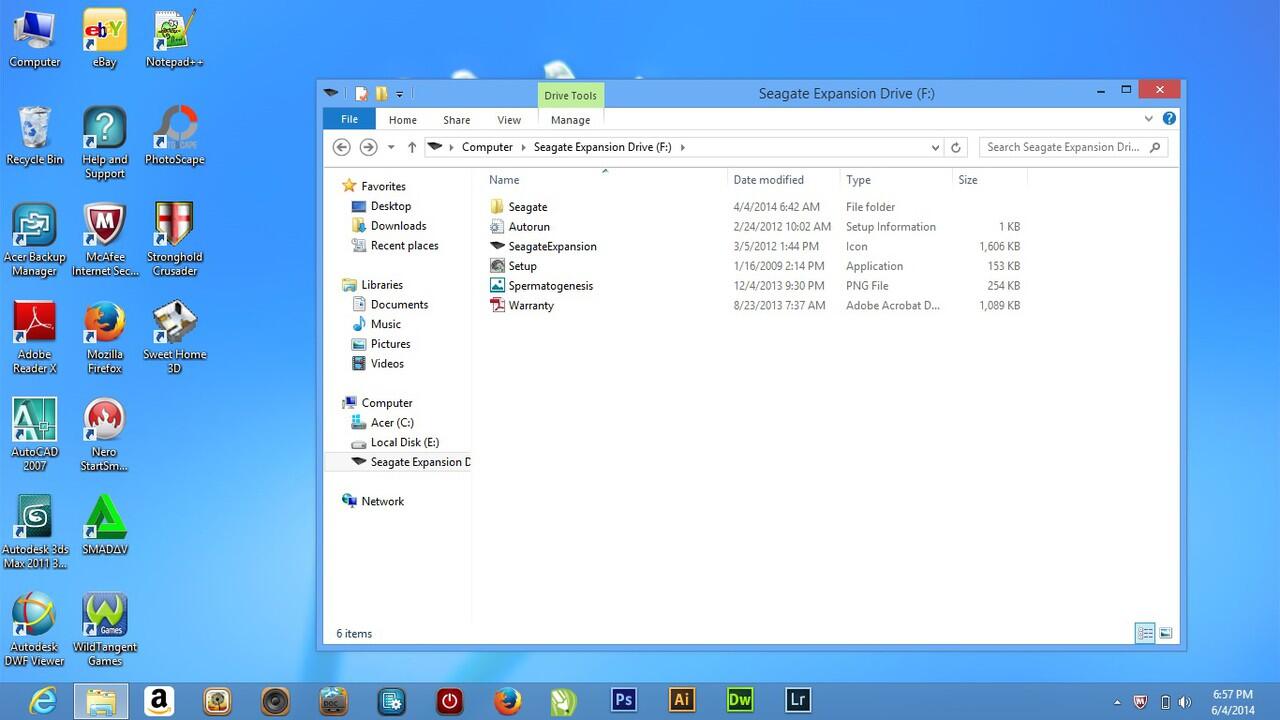Expand the drive breadcrumb chevron after (F:)
The width and height of the screenshot is (1280, 720).
[683, 147]
